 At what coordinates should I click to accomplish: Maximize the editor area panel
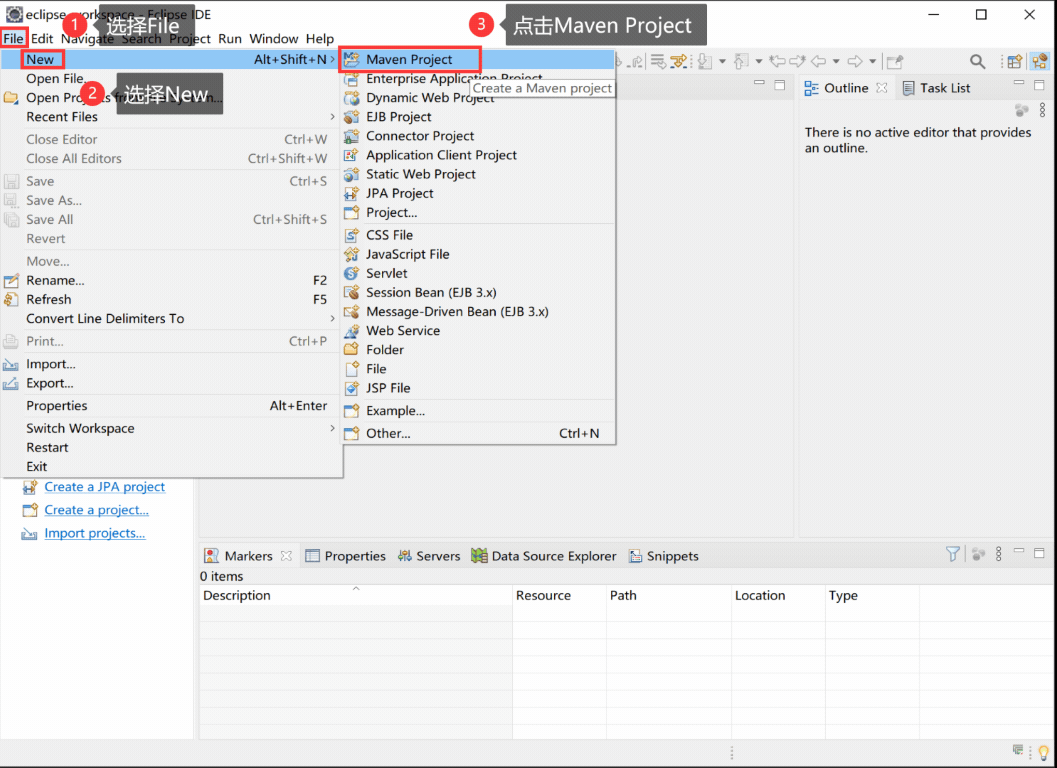(x=780, y=85)
